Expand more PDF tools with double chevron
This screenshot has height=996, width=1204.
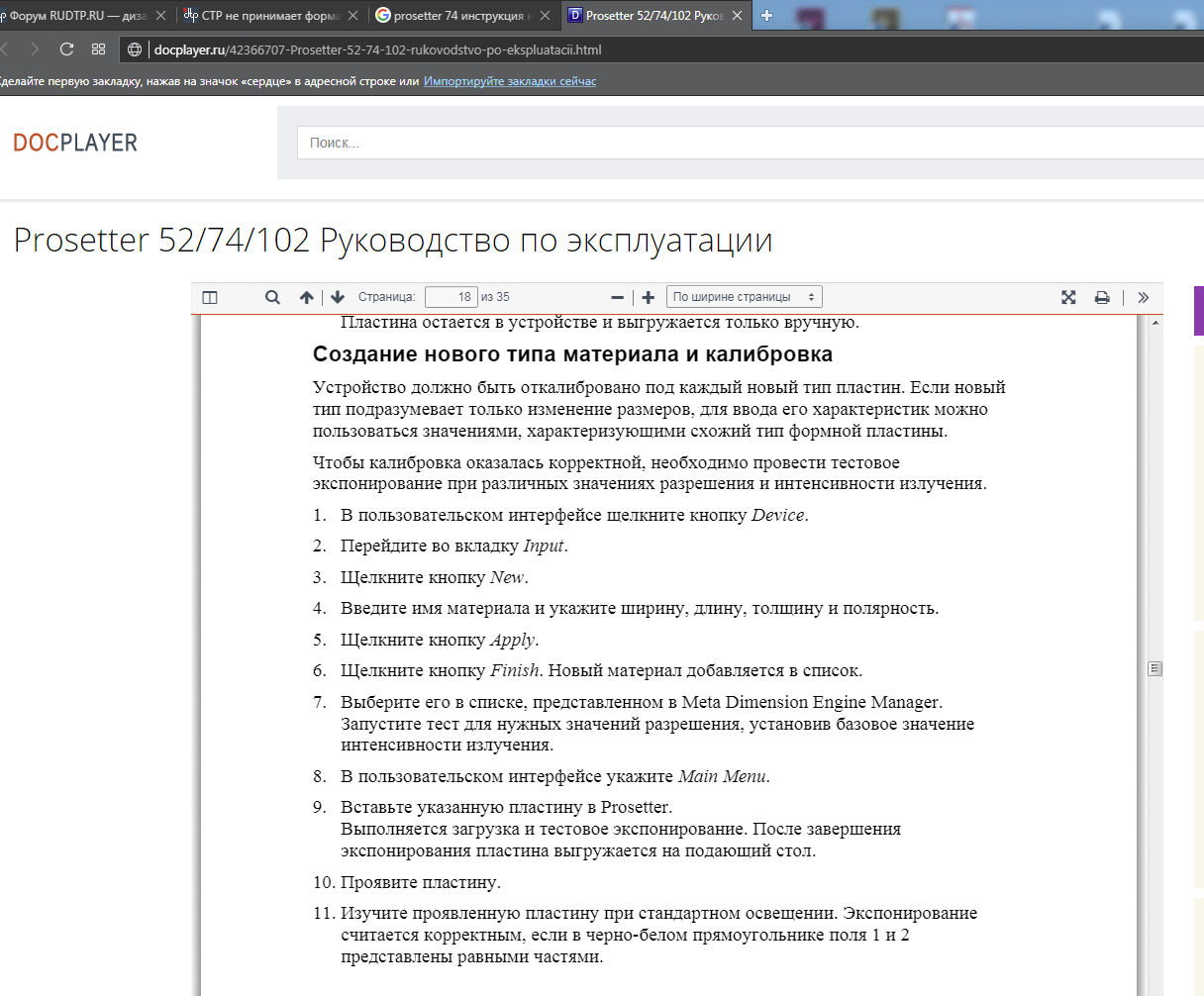coord(1143,296)
